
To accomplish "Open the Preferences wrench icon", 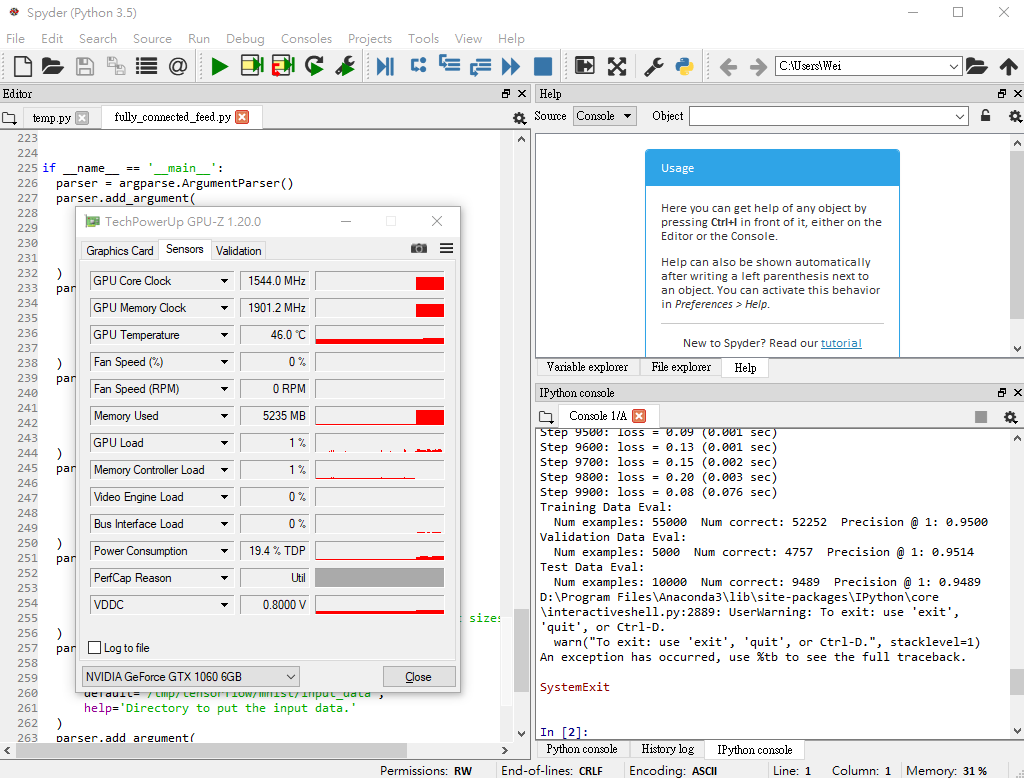I will coord(653,66).
